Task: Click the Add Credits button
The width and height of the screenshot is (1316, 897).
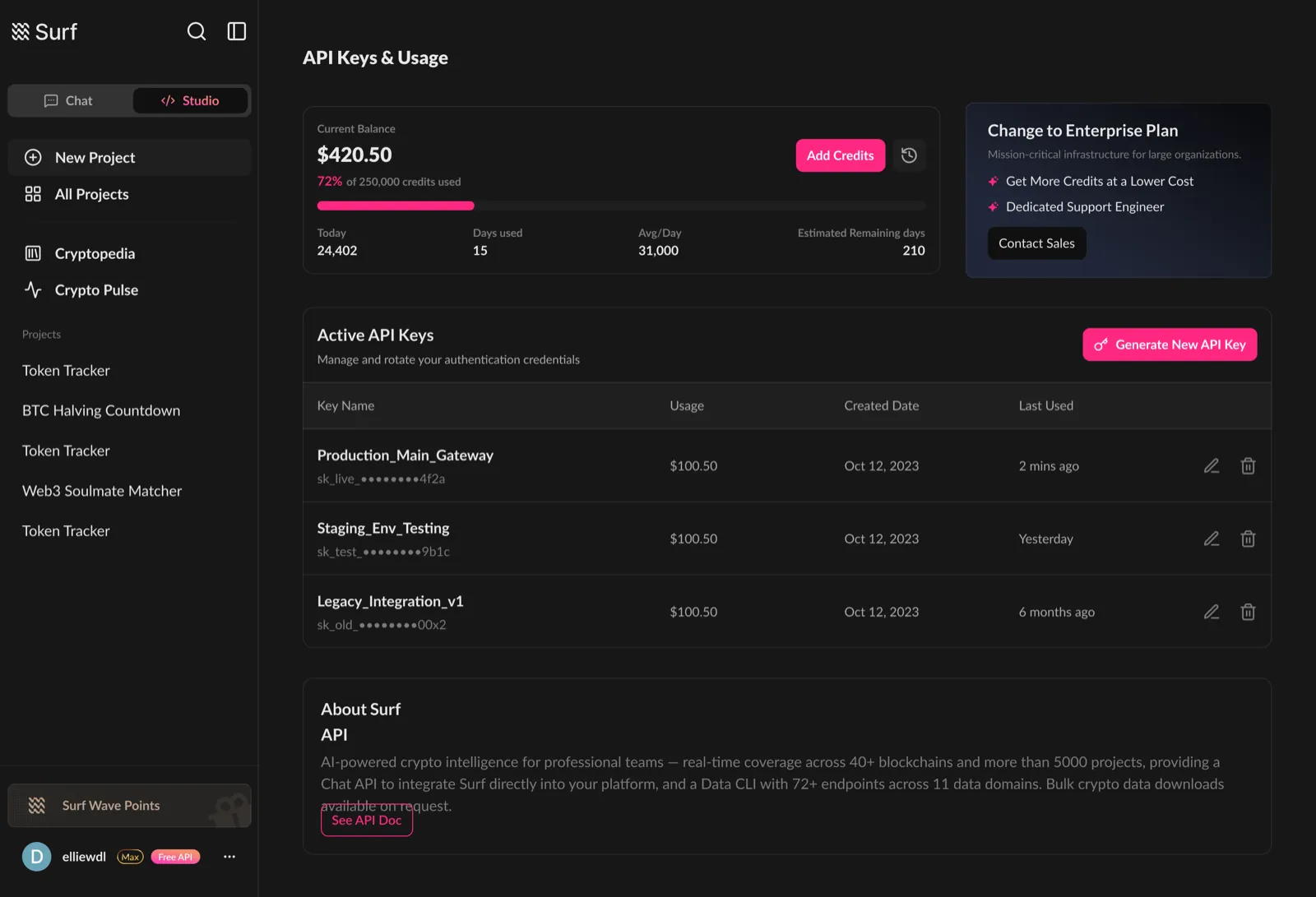Action: point(840,155)
